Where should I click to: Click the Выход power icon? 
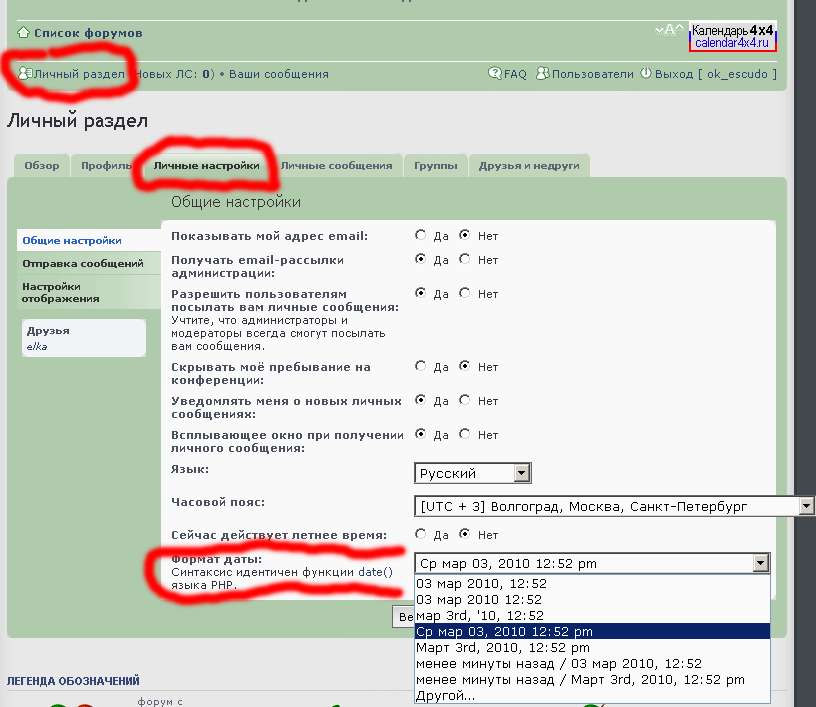pos(646,74)
